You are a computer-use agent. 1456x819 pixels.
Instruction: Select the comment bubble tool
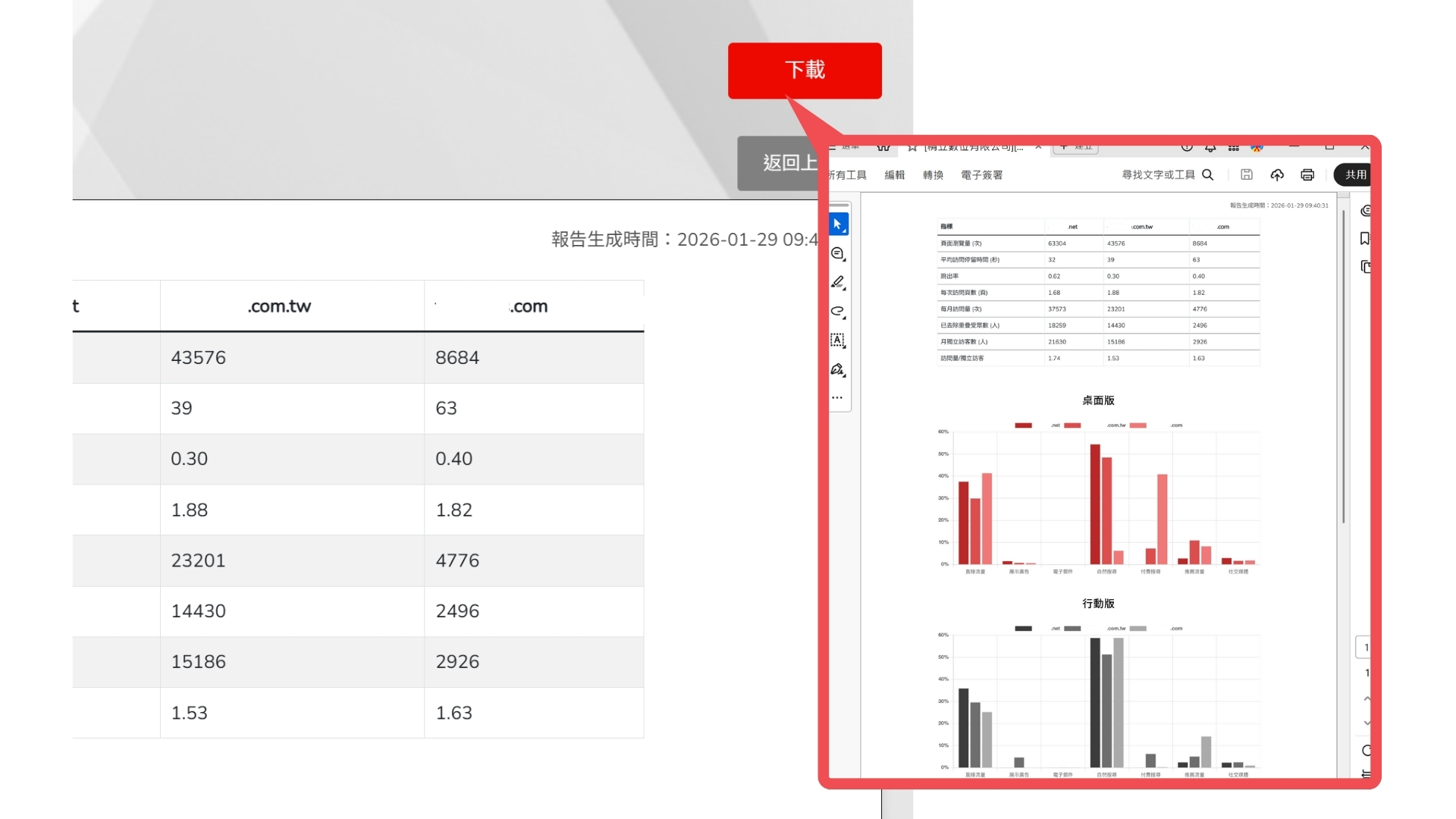(x=838, y=254)
